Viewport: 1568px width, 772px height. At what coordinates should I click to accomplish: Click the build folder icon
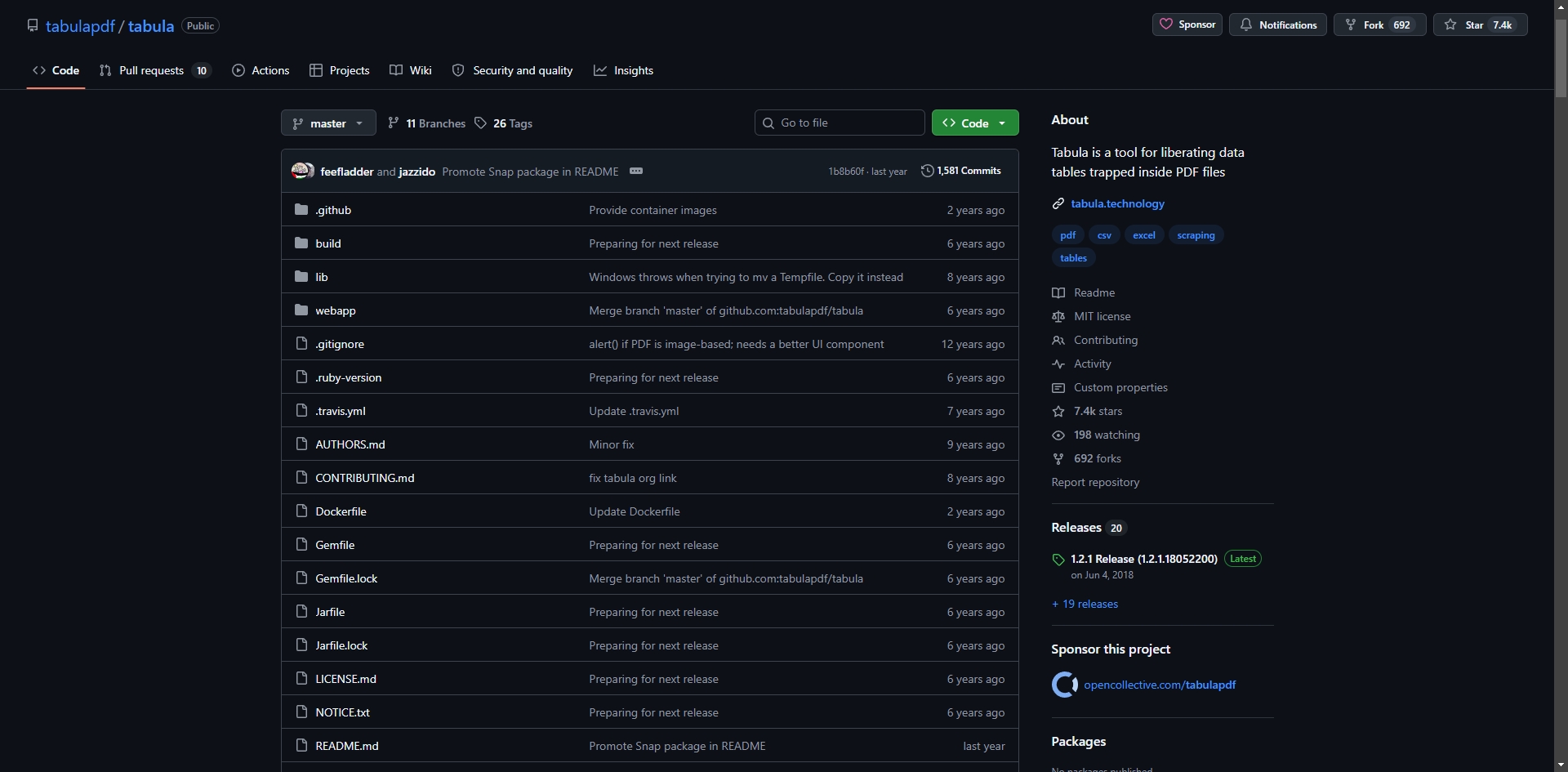[301, 243]
